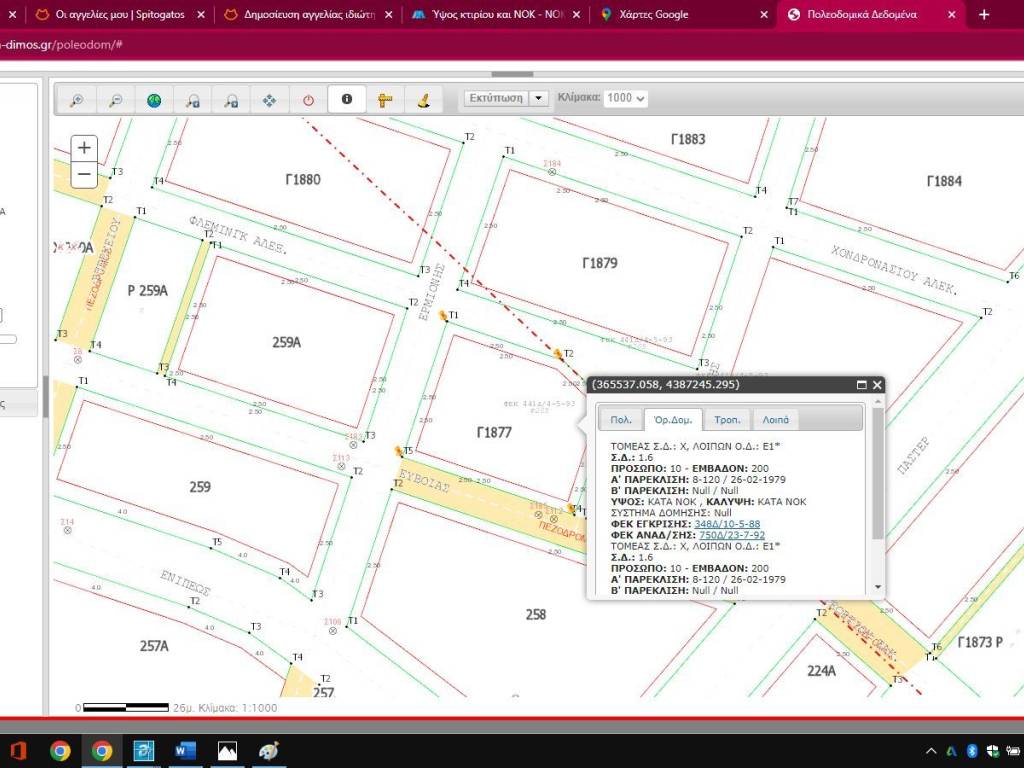Viewport: 1024px width, 768px height.
Task: Open the Κλίμακα scale dropdown
Action: coord(626,98)
